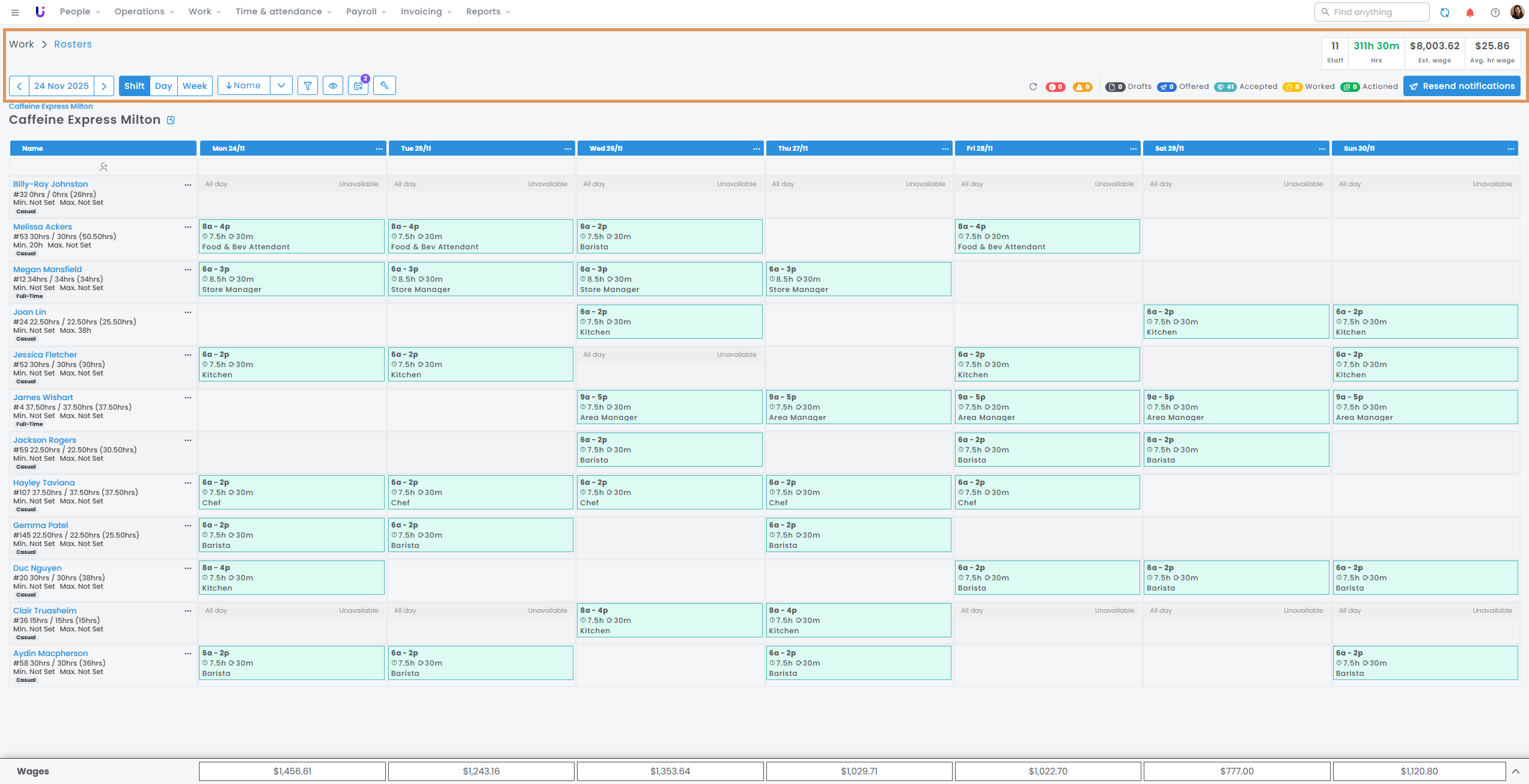Click the wrench tools icon
The image size is (1529, 784).
[x=385, y=86]
